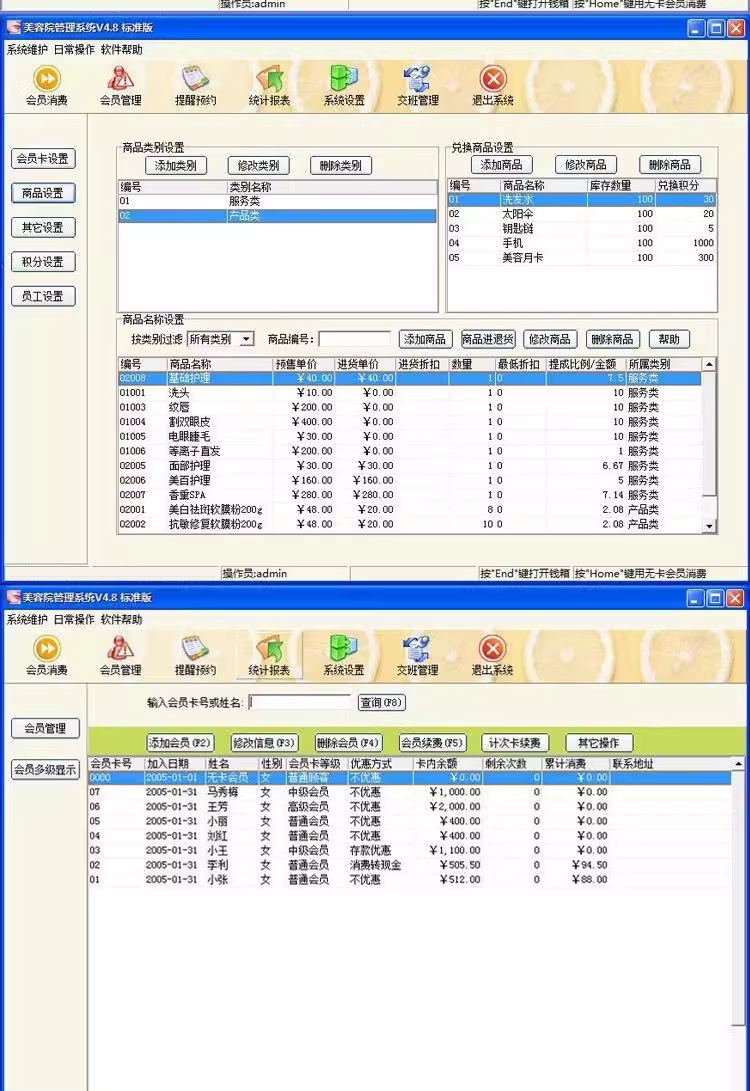This screenshot has width=750, height=1091.
Task: Click upper window title bar app icon
Action: point(13,28)
